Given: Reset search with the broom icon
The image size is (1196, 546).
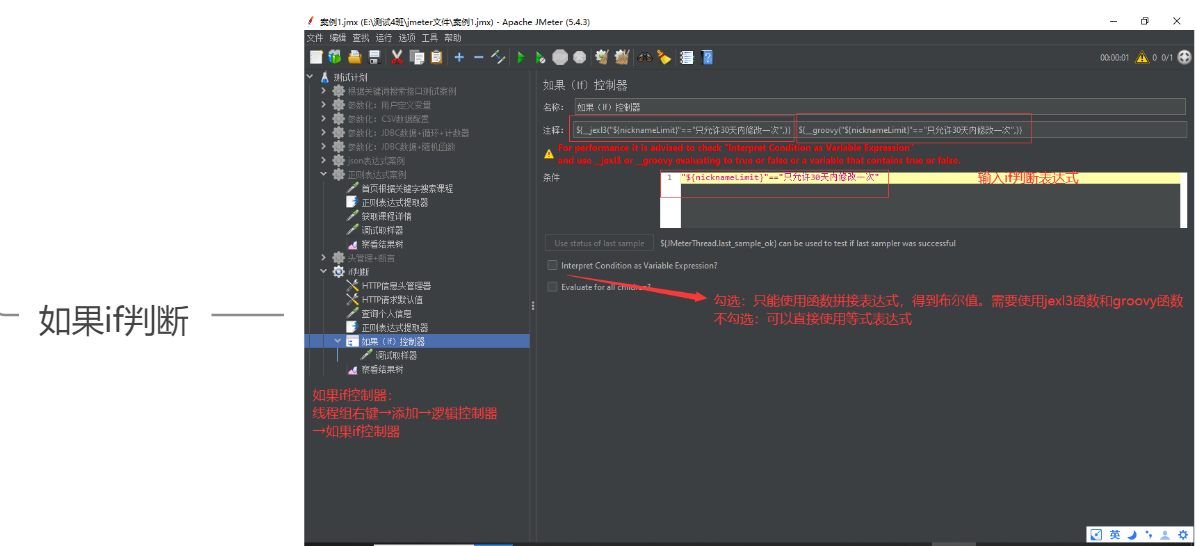Looking at the screenshot, I should (664, 56).
